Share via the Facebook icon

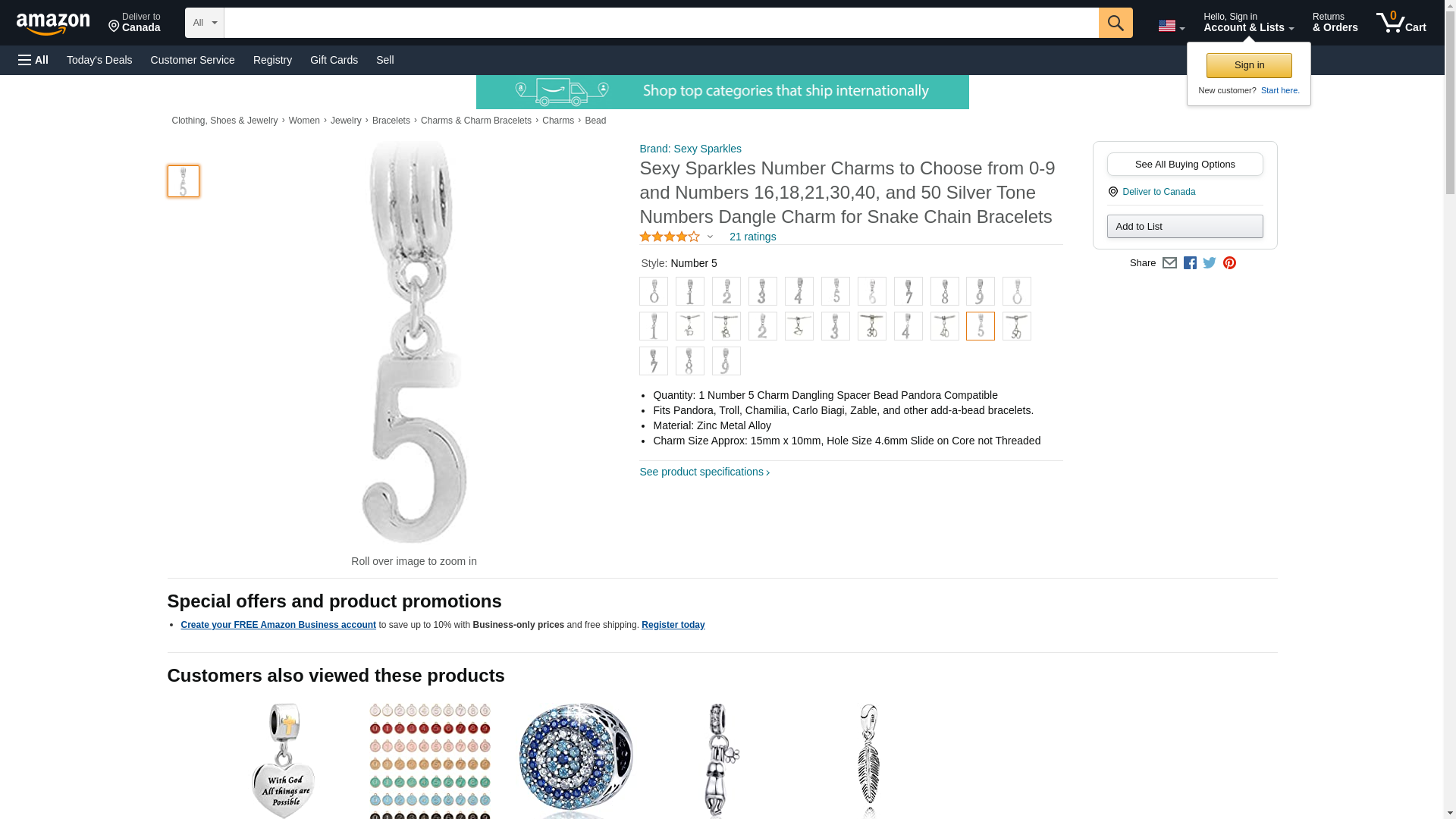1189,263
